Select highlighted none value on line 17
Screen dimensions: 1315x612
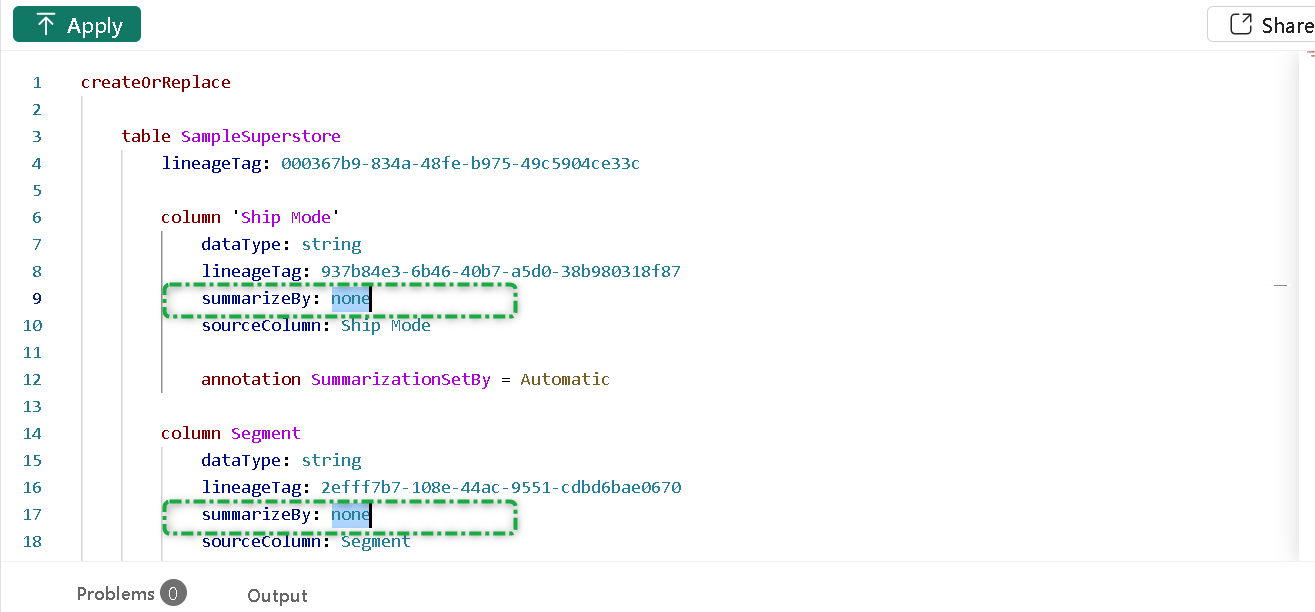350,514
